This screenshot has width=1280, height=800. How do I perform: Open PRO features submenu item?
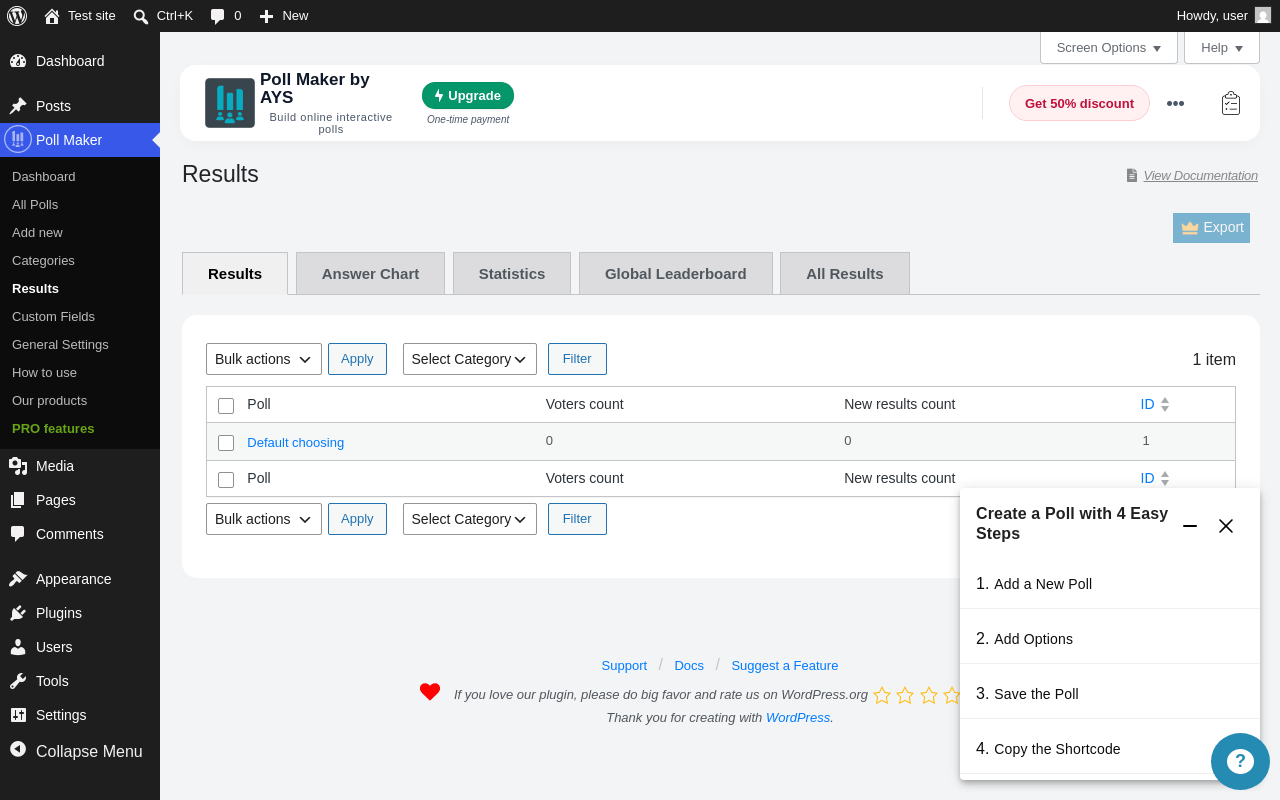pos(80,429)
